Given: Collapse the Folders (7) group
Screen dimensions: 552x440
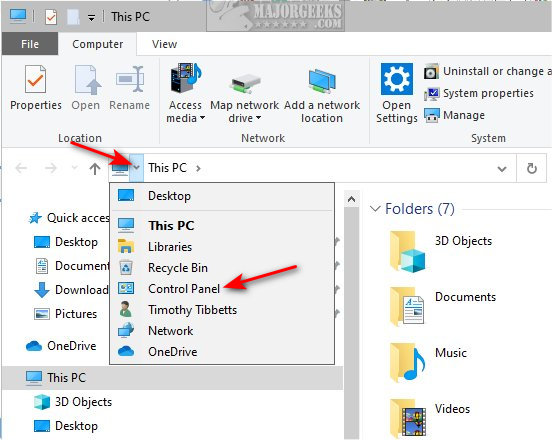Looking at the screenshot, I should pos(375,209).
